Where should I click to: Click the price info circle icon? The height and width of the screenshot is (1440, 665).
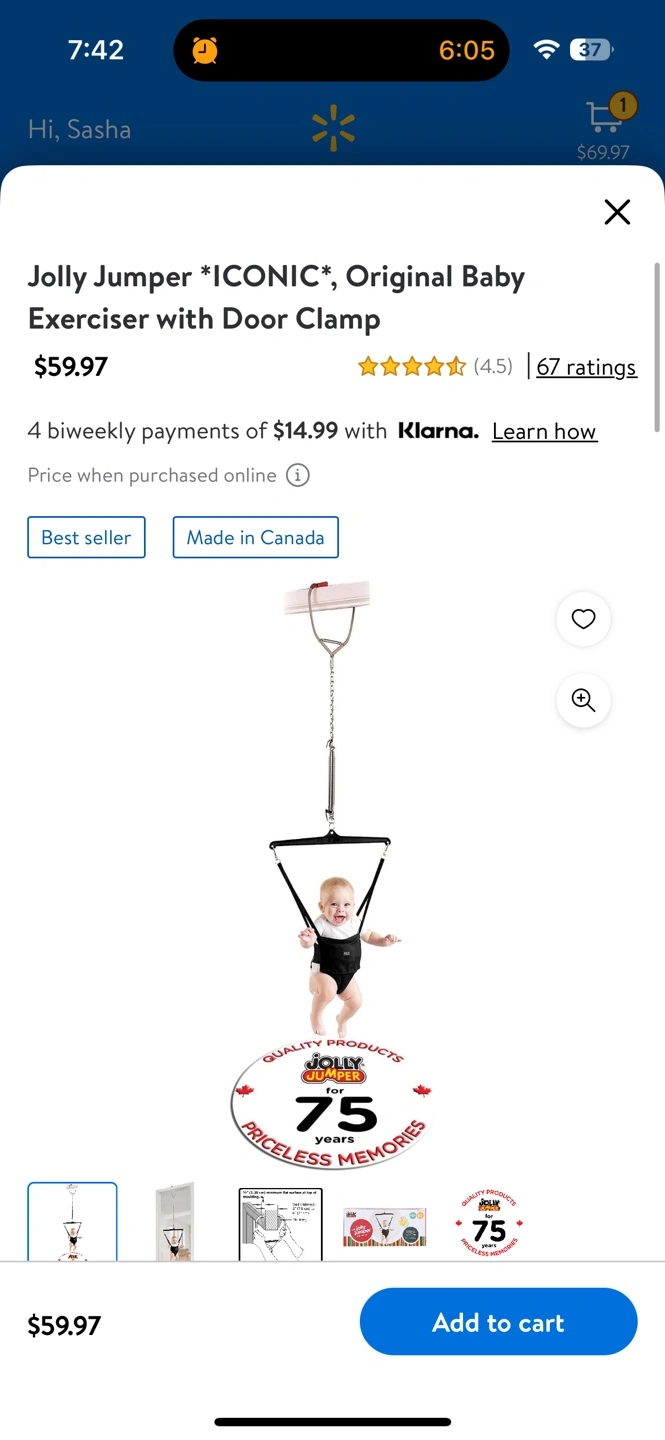point(298,475)
